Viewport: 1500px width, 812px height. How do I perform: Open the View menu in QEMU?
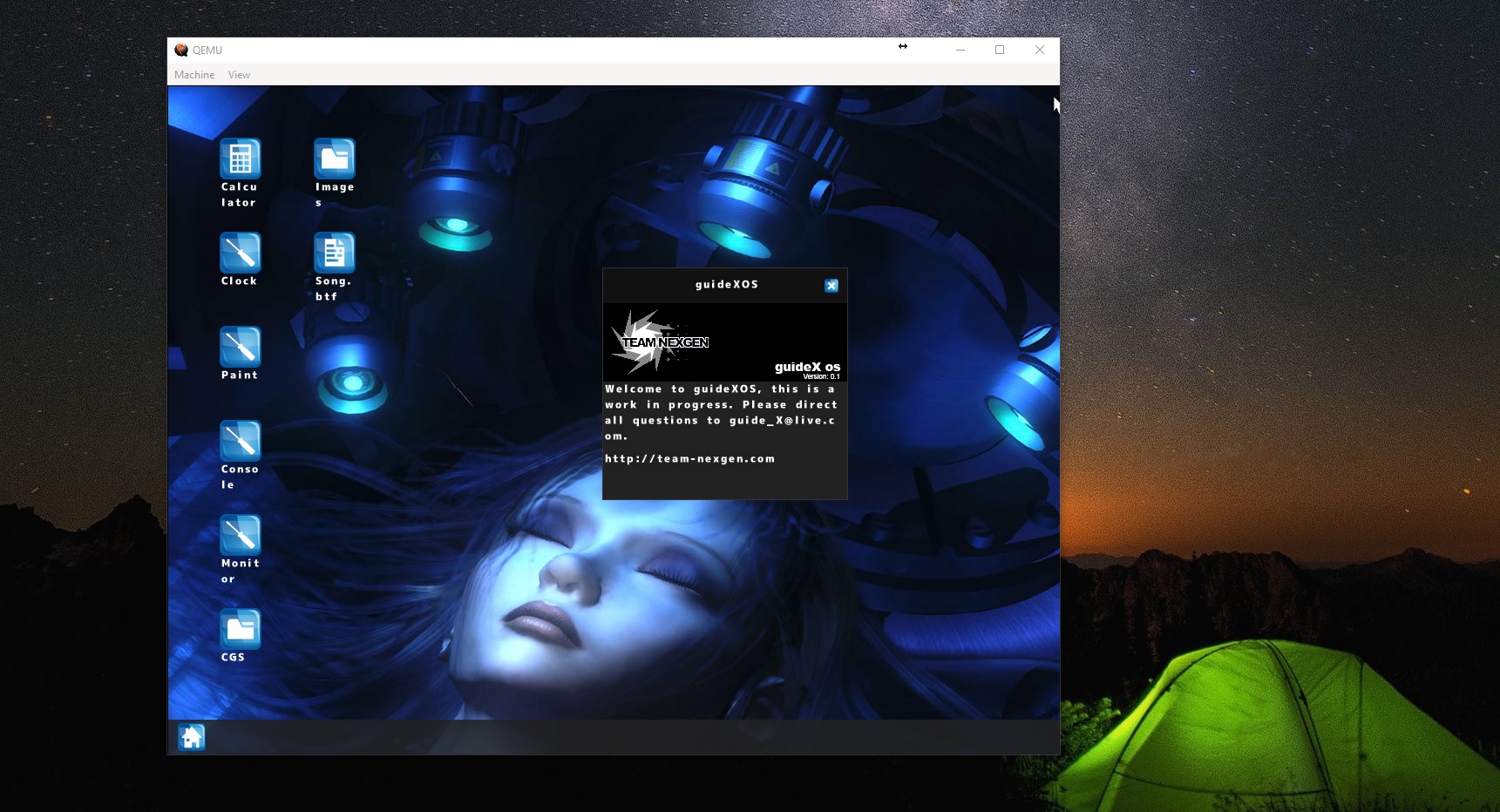pyautogui.click(x=239, y=75)
